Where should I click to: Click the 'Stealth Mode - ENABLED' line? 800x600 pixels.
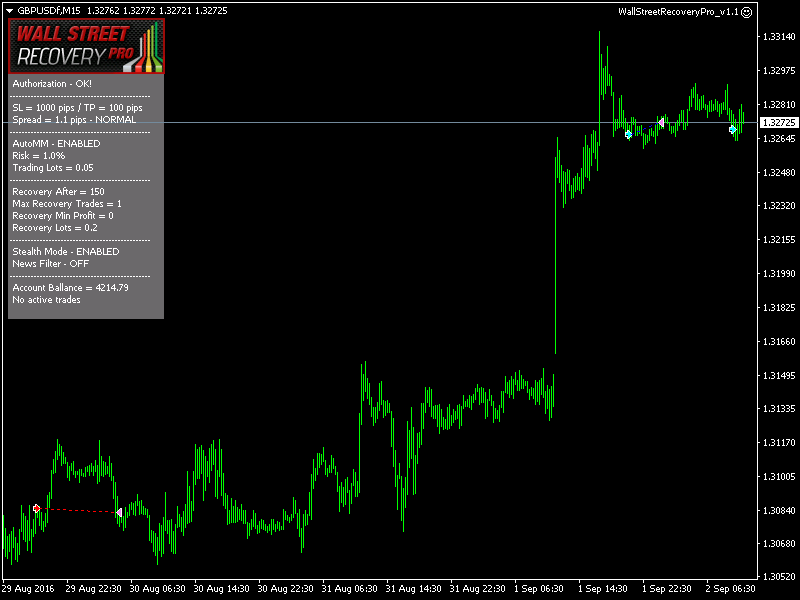pos(66,252)
